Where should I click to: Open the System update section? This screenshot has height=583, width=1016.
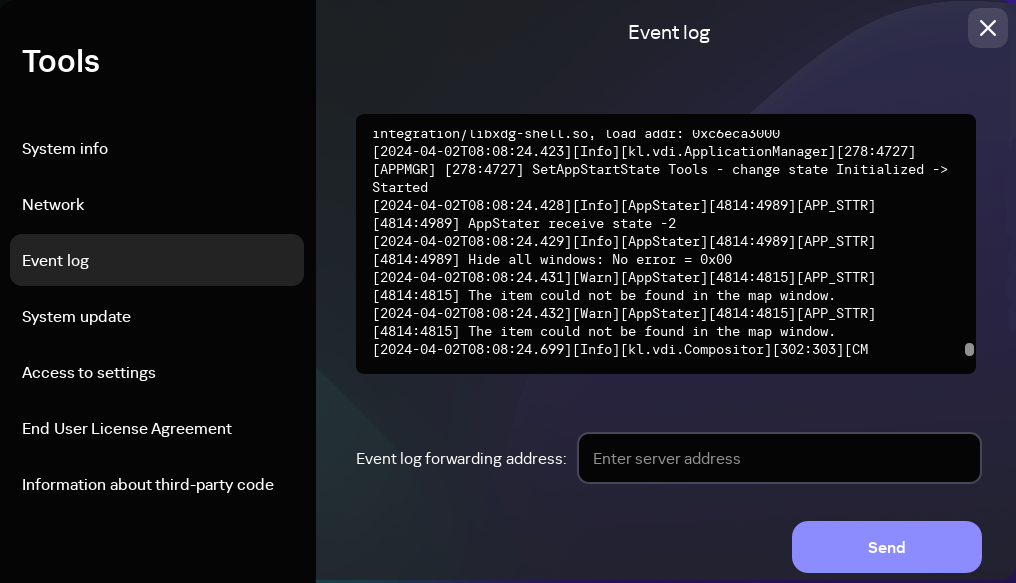click(x=76, y=316)
